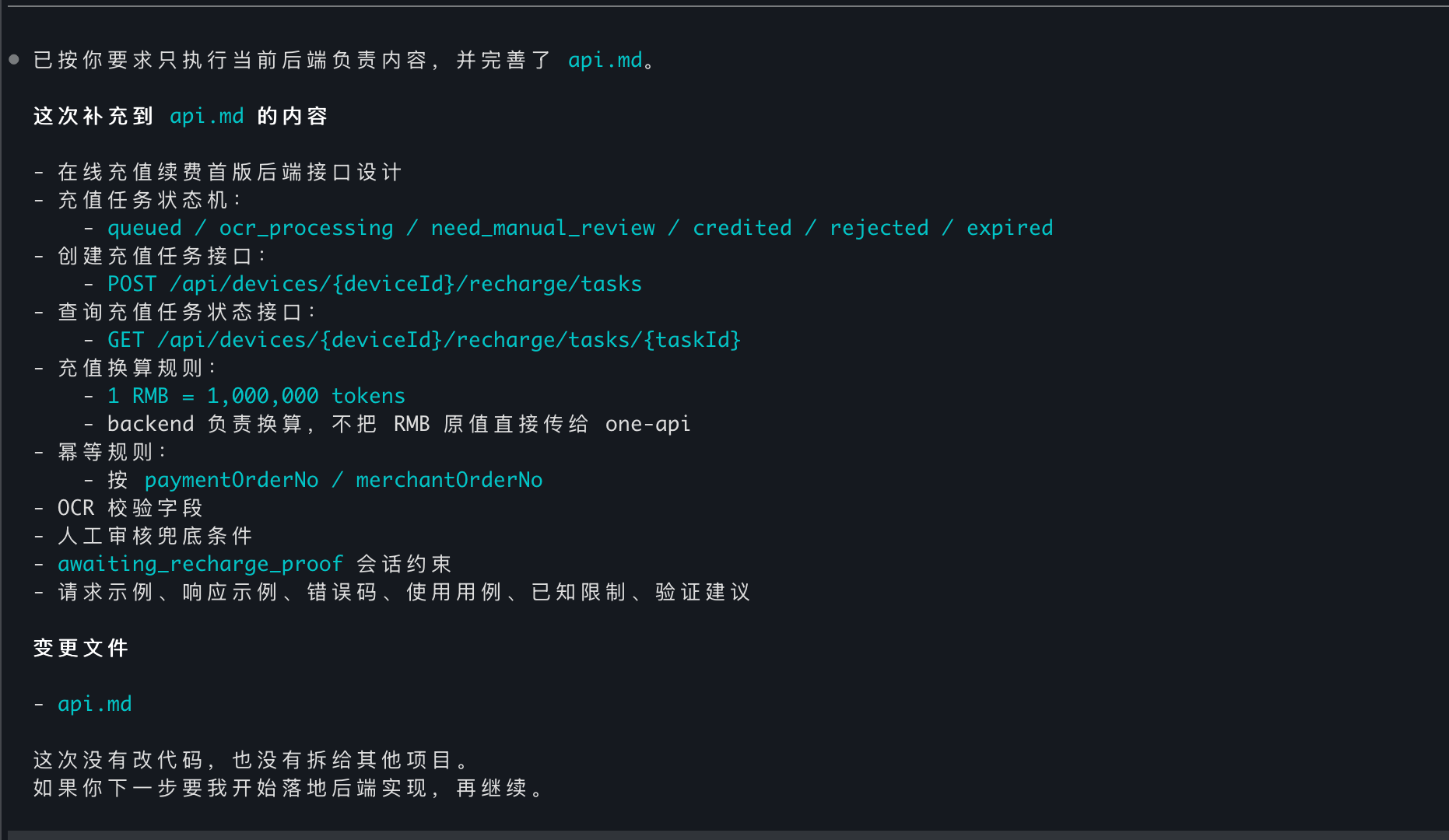This screenshot has width=1449, height=840.
Task: Click the line '人工审核兜底条件'
Action: click(x=156, y=536)
